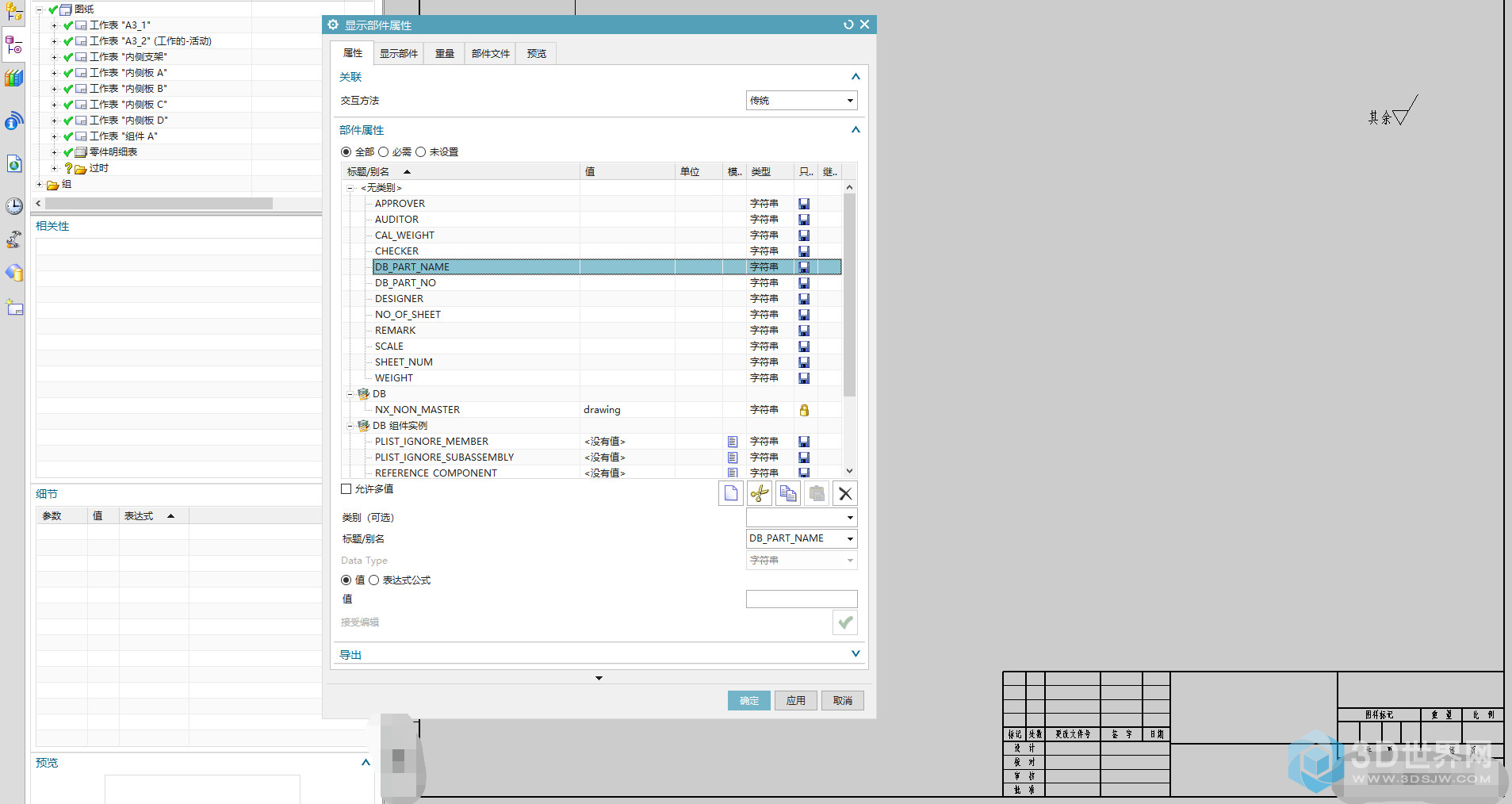Open the sheet template sidebar icon
Viewport: 1512px width, 804px height.
pos(13,308)
